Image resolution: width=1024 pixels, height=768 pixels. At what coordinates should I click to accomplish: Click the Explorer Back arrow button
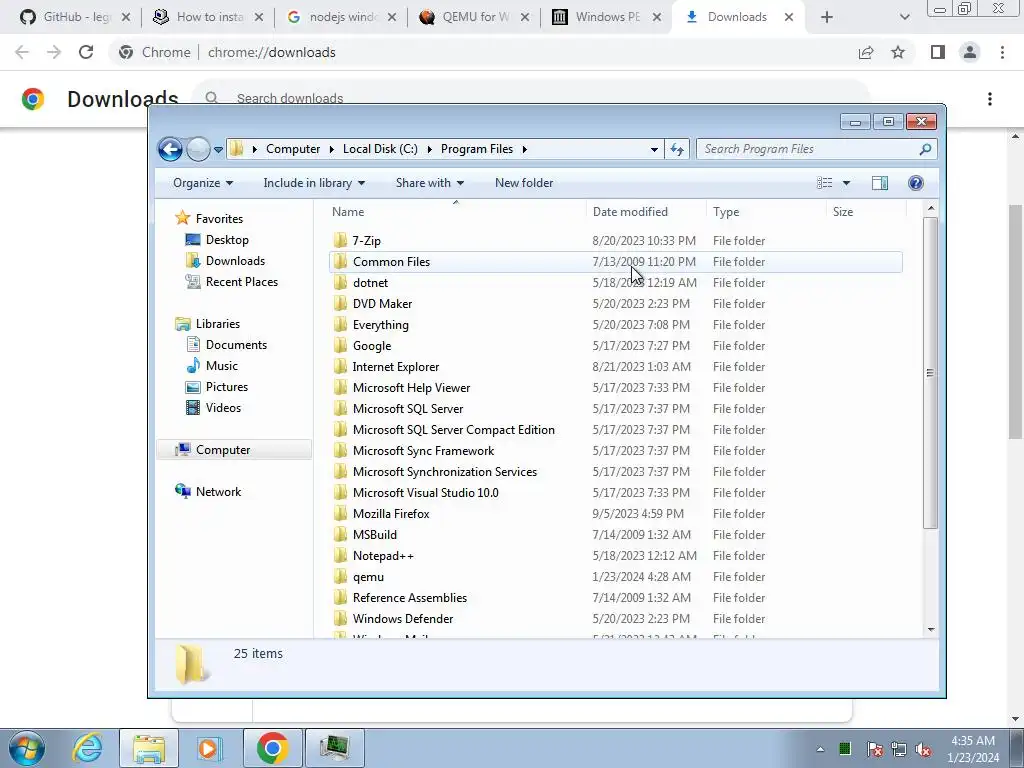pyautogui.click(x=170, y=150)
